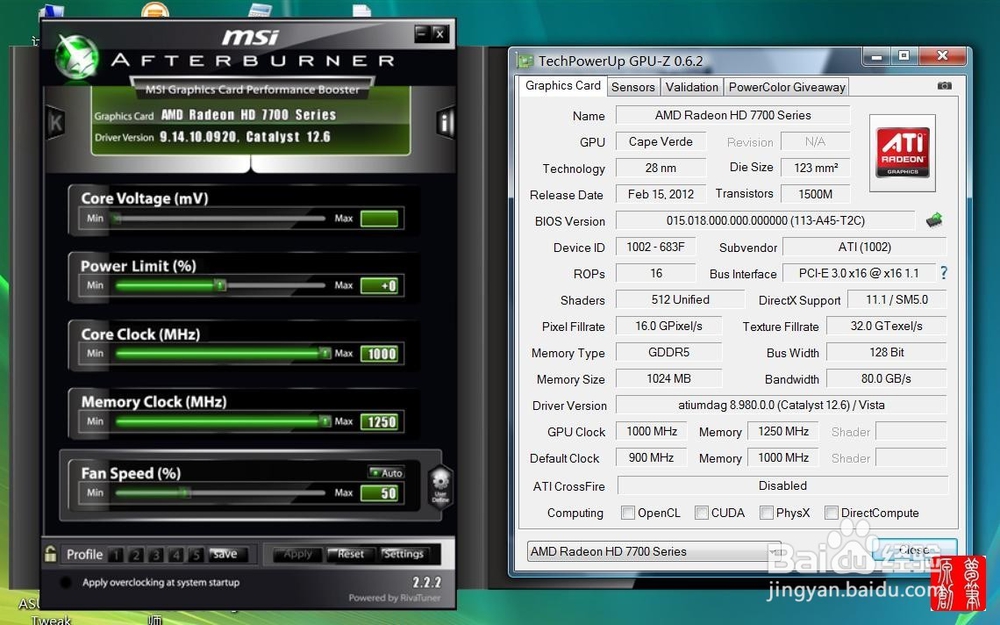Select Afterburner profile slot 3

[x=156, y=555]
